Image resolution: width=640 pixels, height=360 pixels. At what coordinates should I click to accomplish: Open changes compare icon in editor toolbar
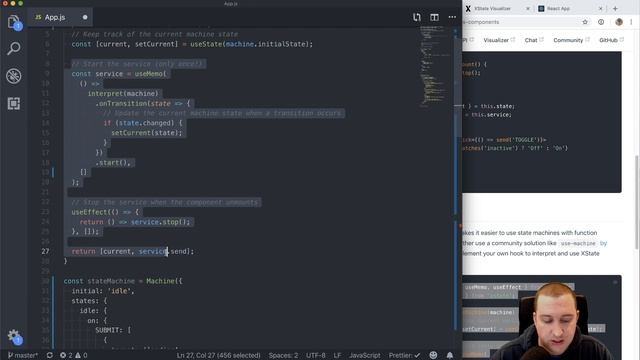pos(416,17)
